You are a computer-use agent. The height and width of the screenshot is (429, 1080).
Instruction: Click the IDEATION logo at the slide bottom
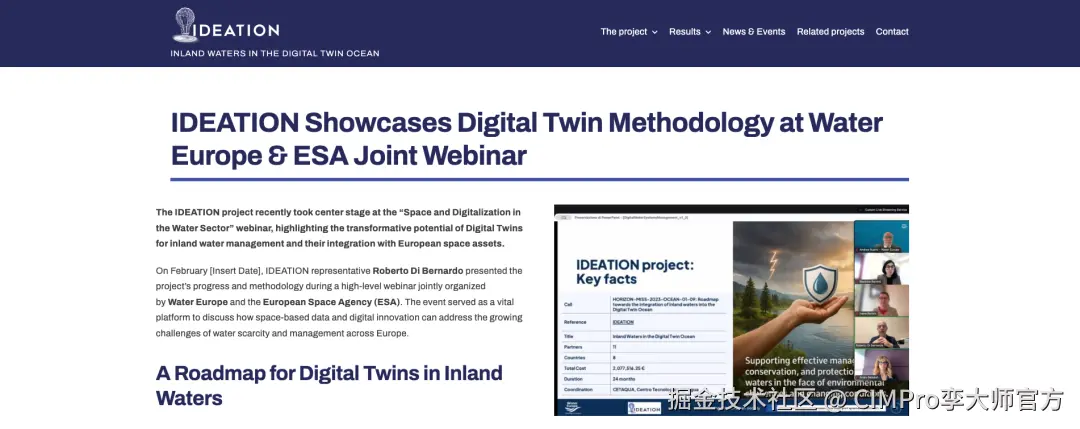pos(645,408)
